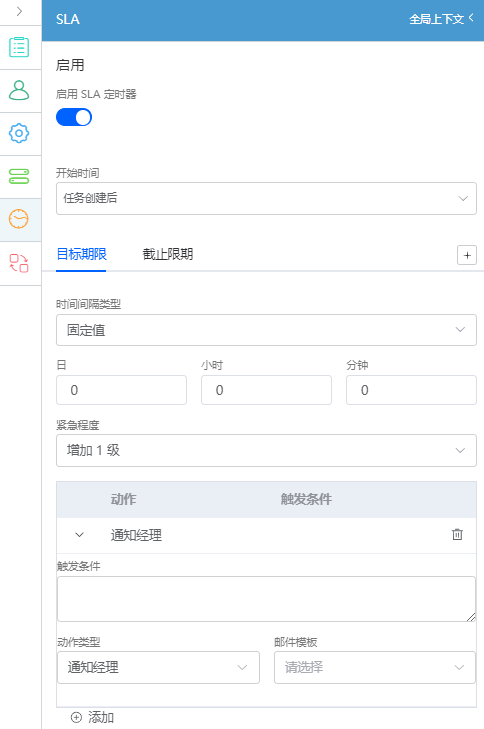Open the 全局上下文 panel link
Image resolution: width=484 pixels, height=729 pixels.
pyautogui.click(x=441, y=19)
